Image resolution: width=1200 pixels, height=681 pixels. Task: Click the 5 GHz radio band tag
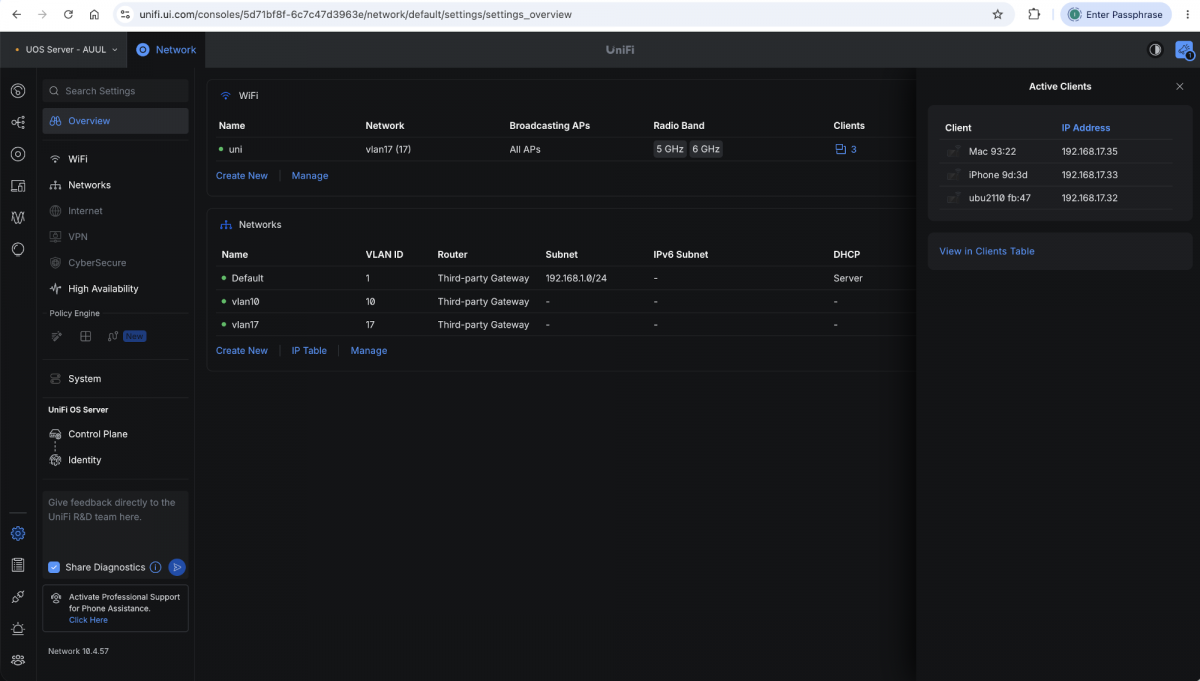669,149
